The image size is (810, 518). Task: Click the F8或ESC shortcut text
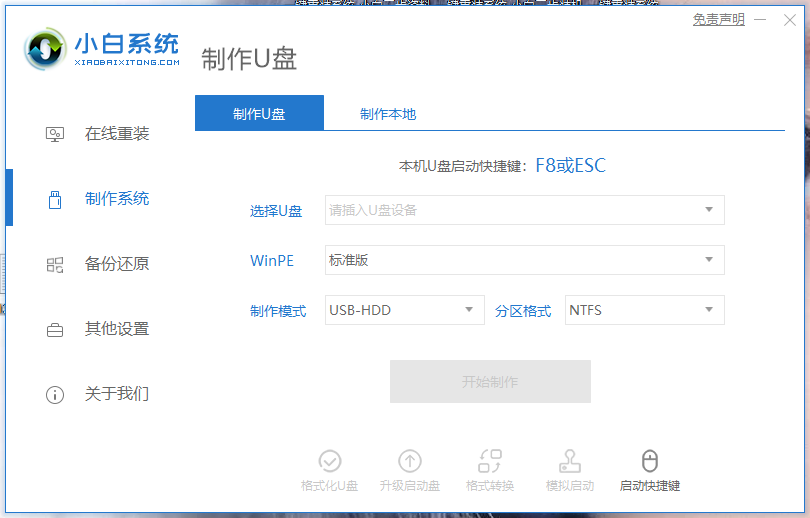click(570, 166)
